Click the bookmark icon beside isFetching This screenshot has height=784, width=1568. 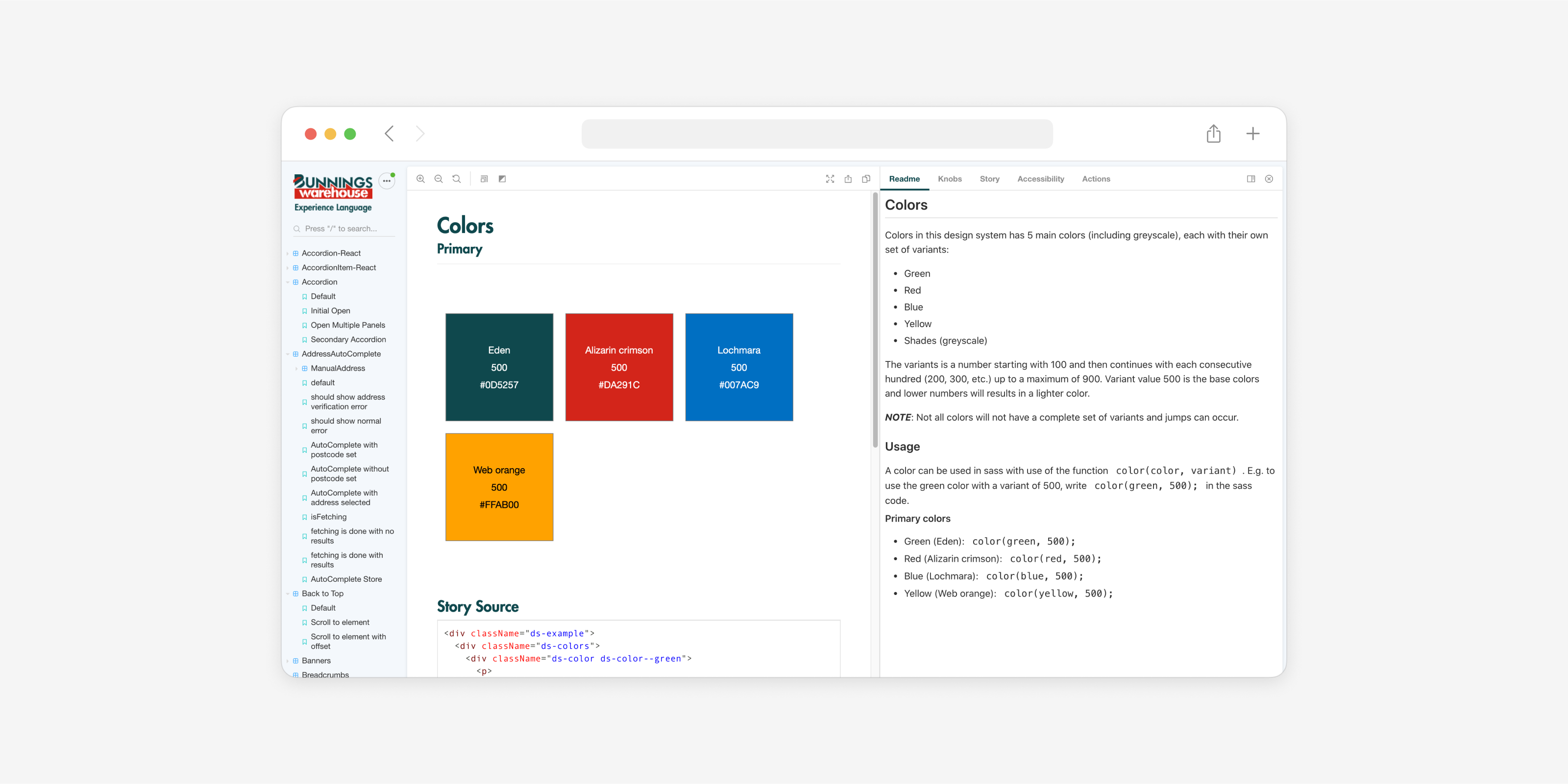tap(304, 517)
